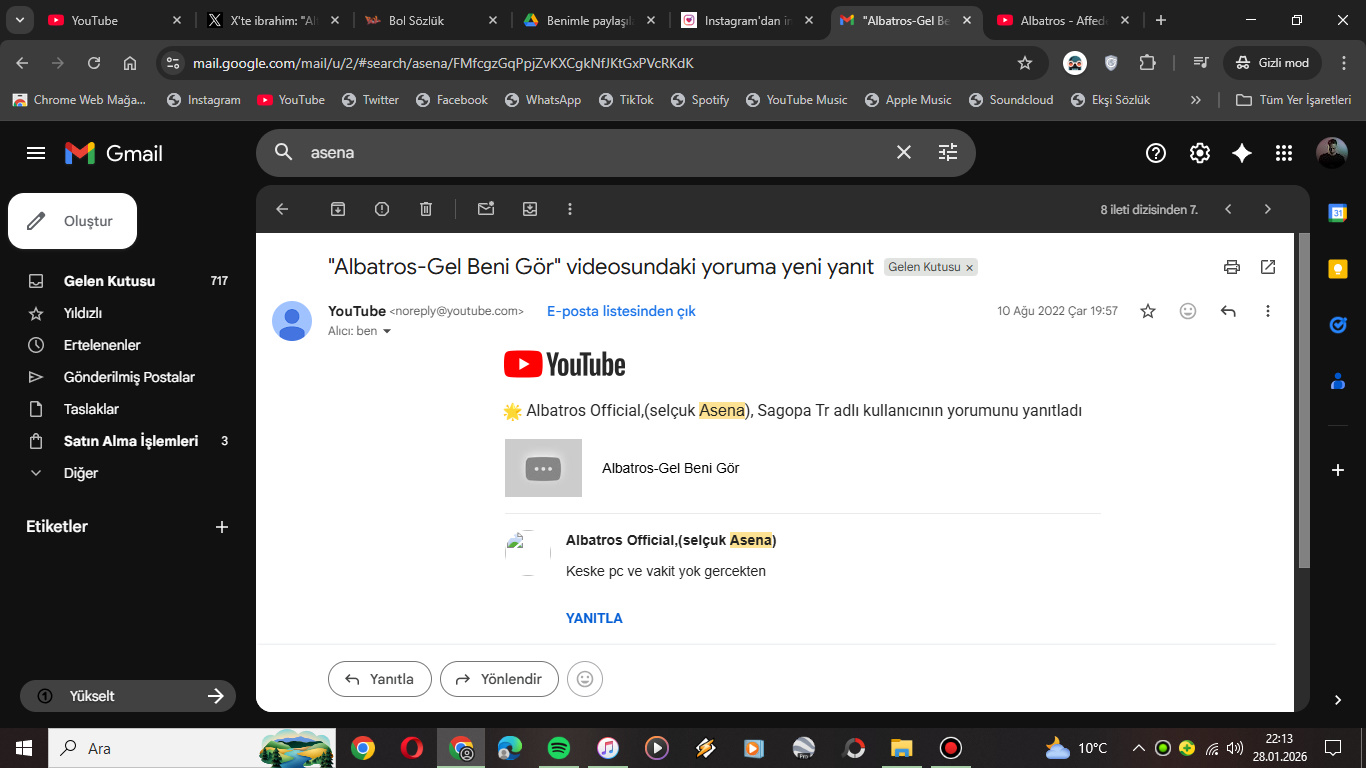Open more options menu for this message
The width and height of the screenshot is (1366, 768).
click(x=1268, y=311)
